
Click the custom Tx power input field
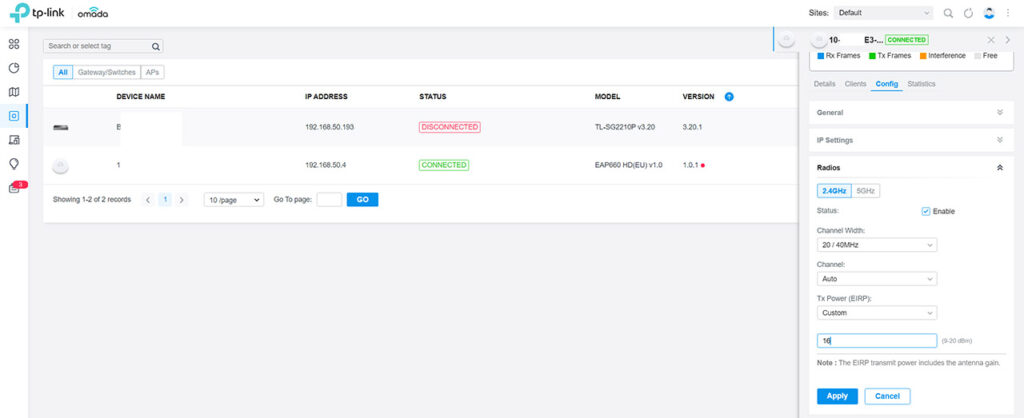[876, 341]
